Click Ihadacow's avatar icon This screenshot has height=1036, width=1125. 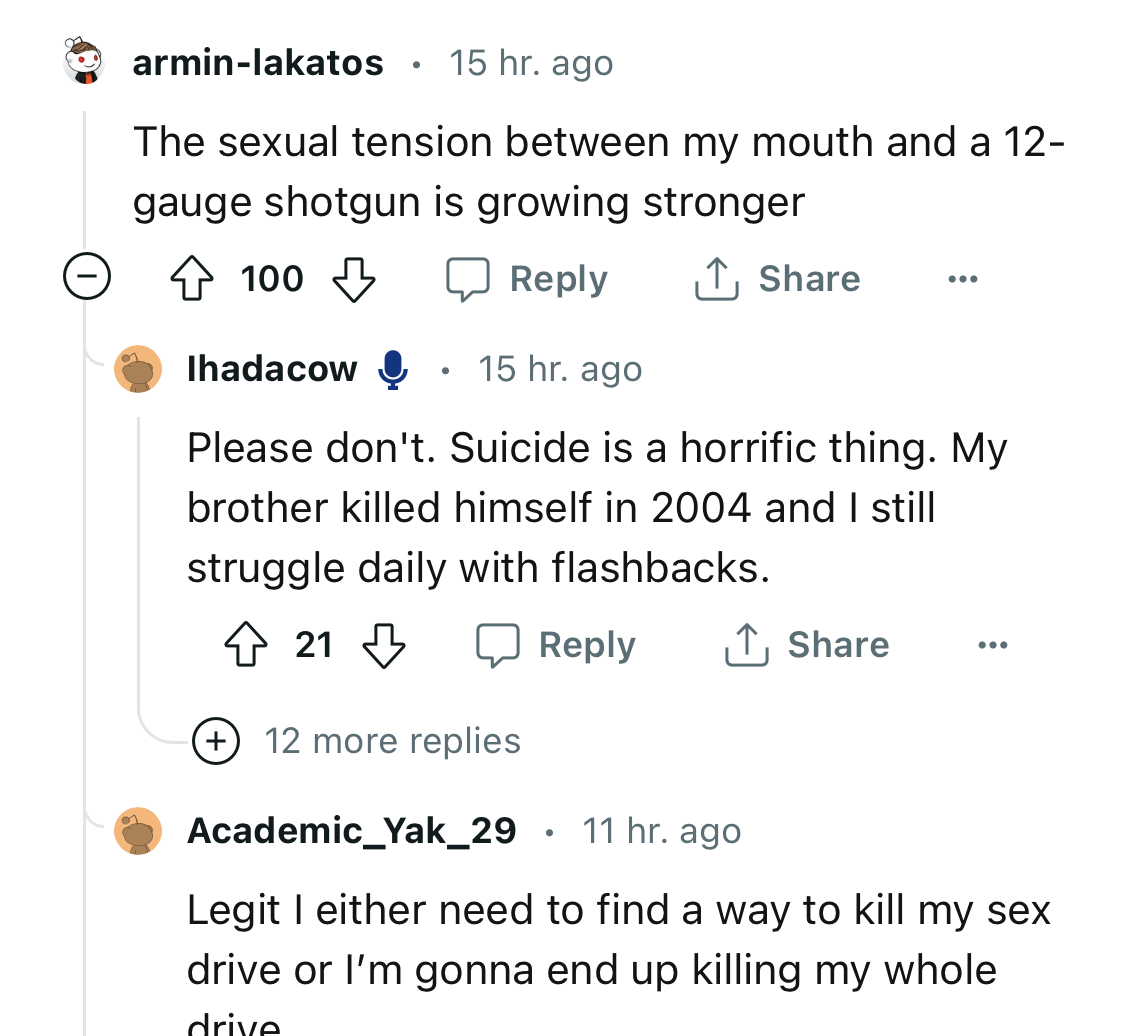point(138,369)
